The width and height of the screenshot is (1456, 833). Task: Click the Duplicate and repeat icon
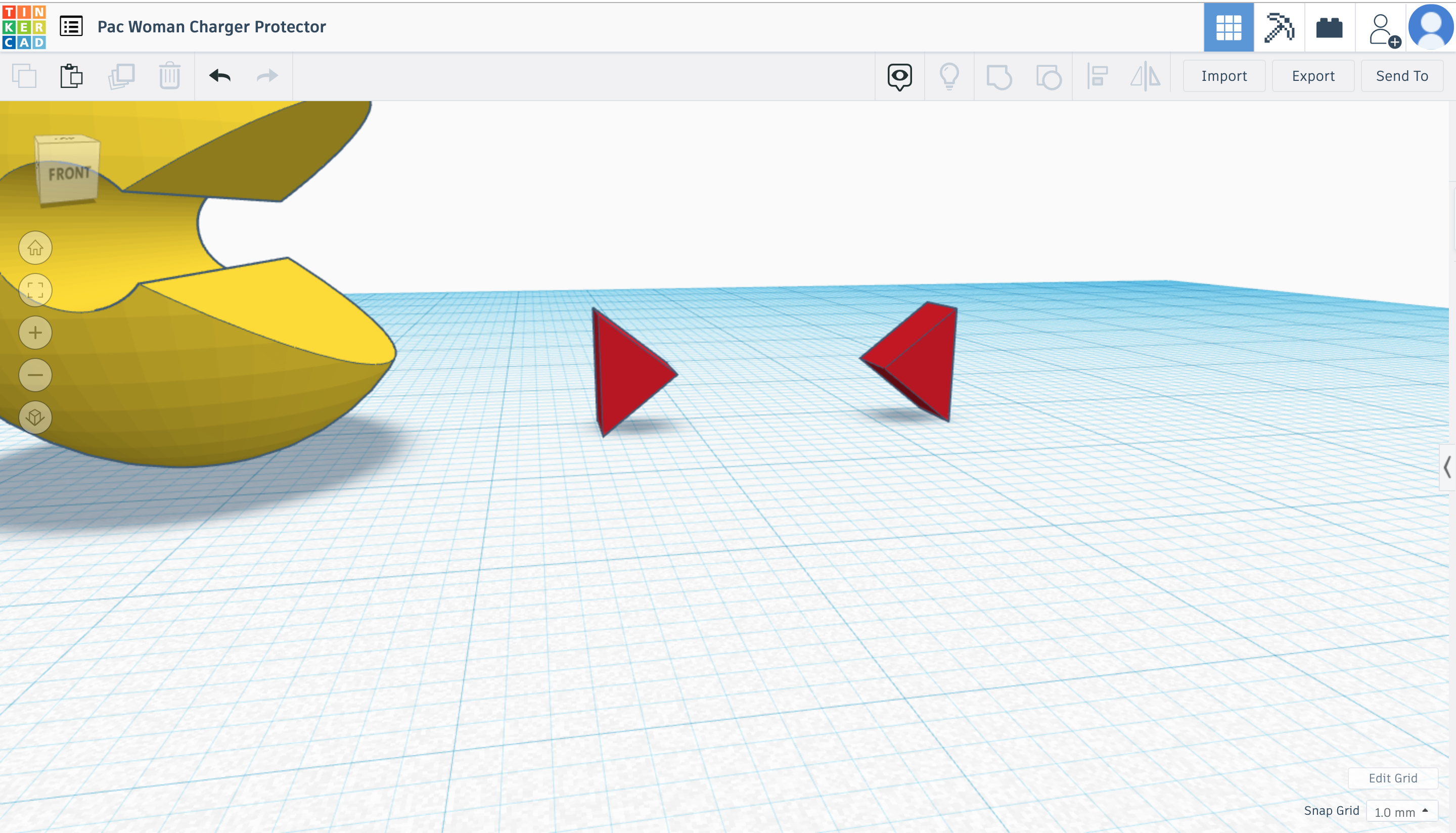[x=122, y=75]
